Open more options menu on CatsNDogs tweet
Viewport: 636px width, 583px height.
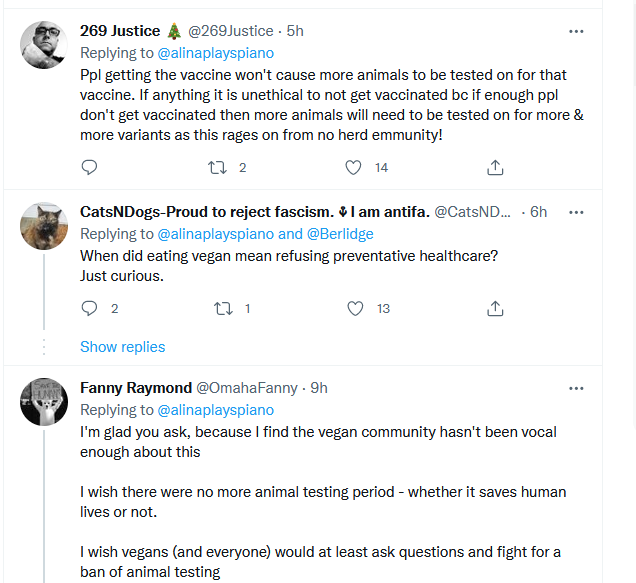pos(576,212)
